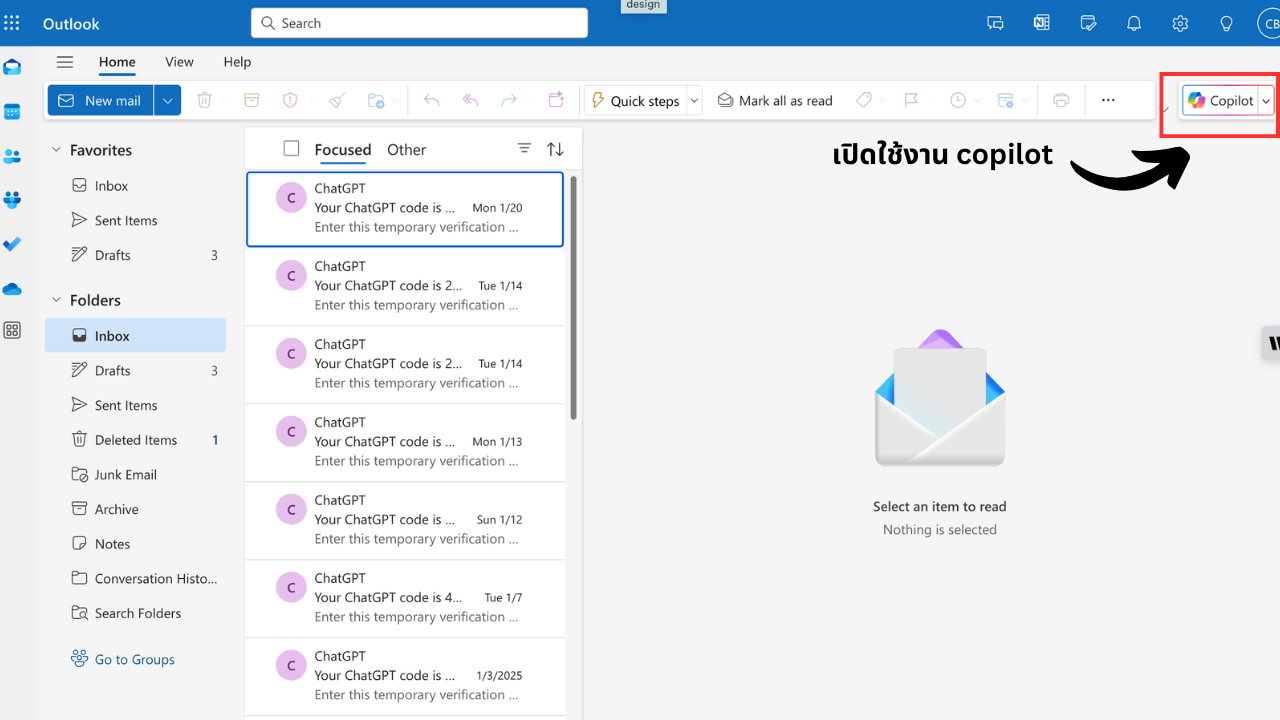The height and width of the screenshot is (720, 1280).
Task: Collapse the Folders section
Action: 56,300
